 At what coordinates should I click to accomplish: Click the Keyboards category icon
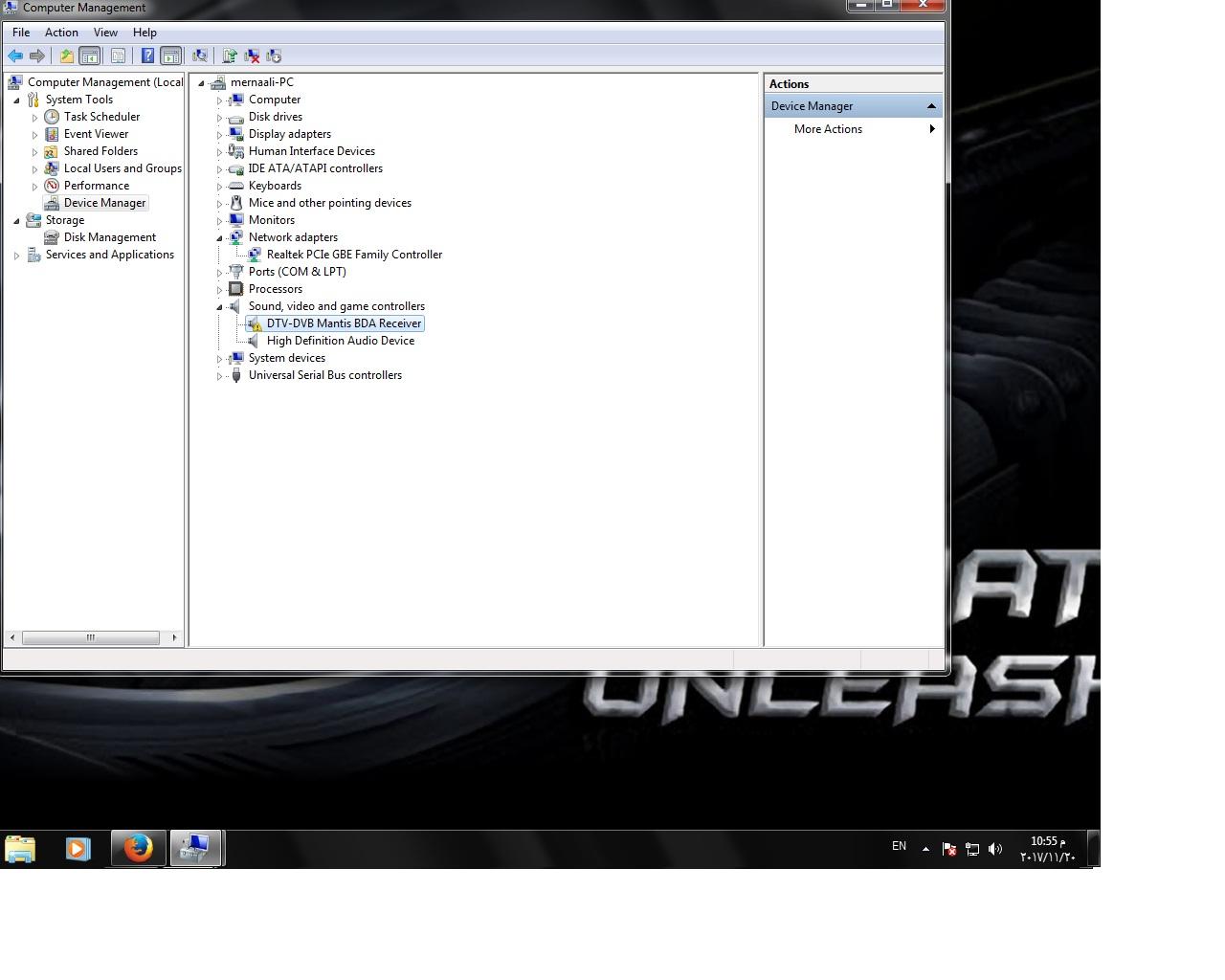tap(236, 186)
